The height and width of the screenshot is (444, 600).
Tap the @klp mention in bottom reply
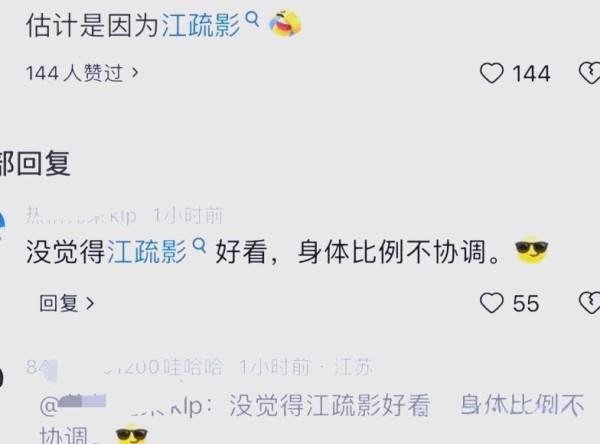[121, 406]
